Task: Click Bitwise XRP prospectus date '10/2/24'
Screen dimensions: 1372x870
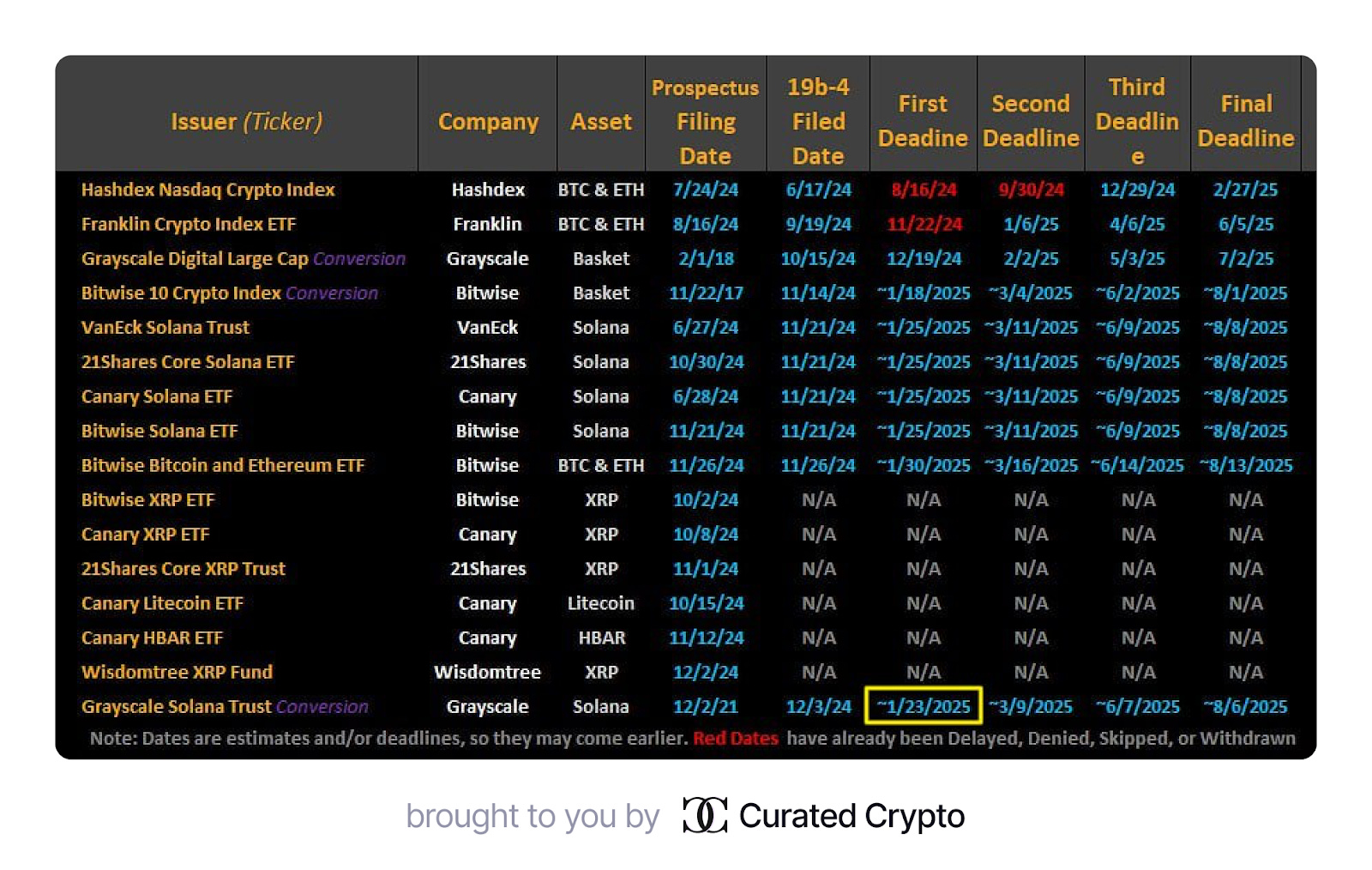Action: [706, 499]
